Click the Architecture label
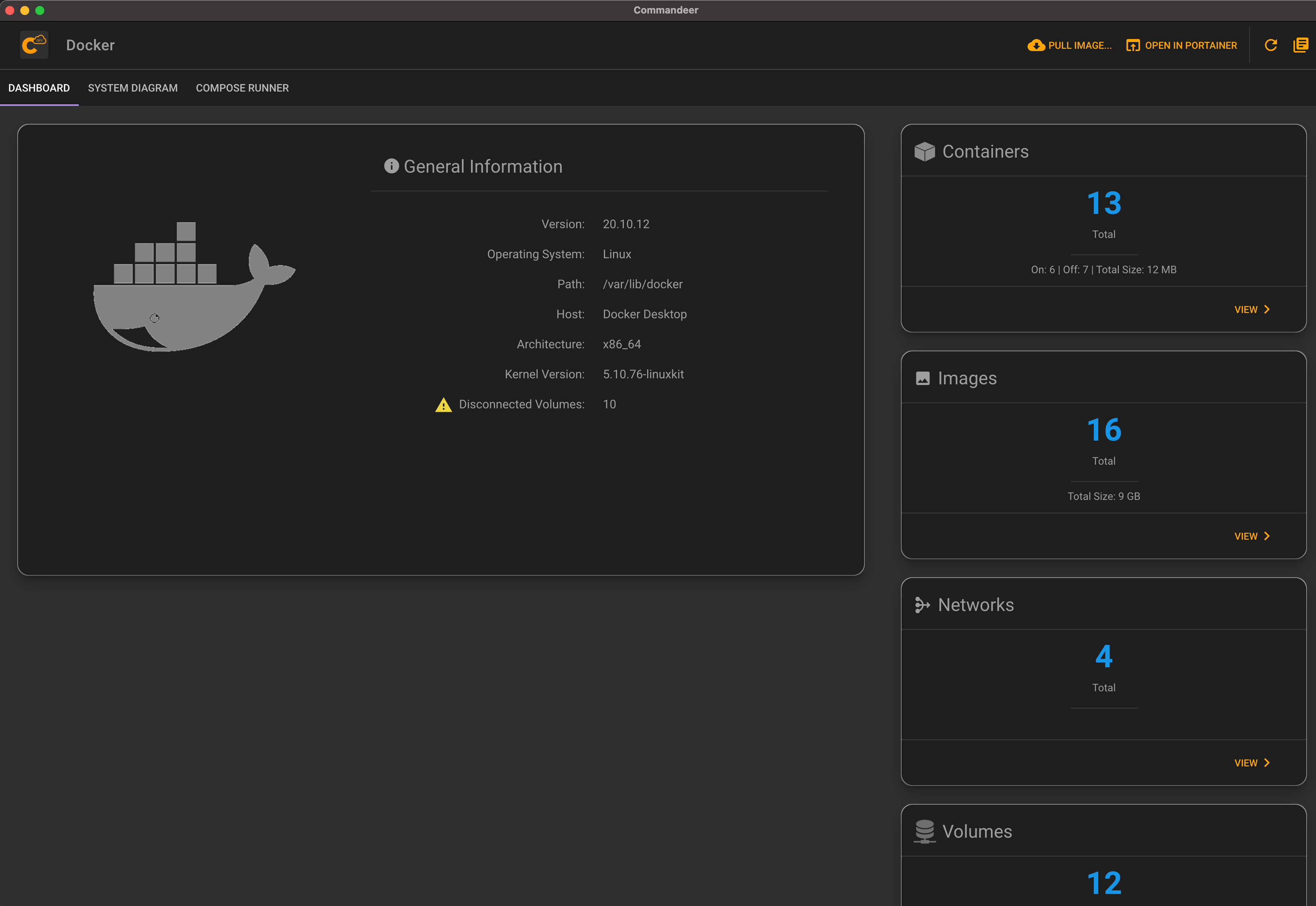This screenshot has width=1316, height=906. coord(551,345)
